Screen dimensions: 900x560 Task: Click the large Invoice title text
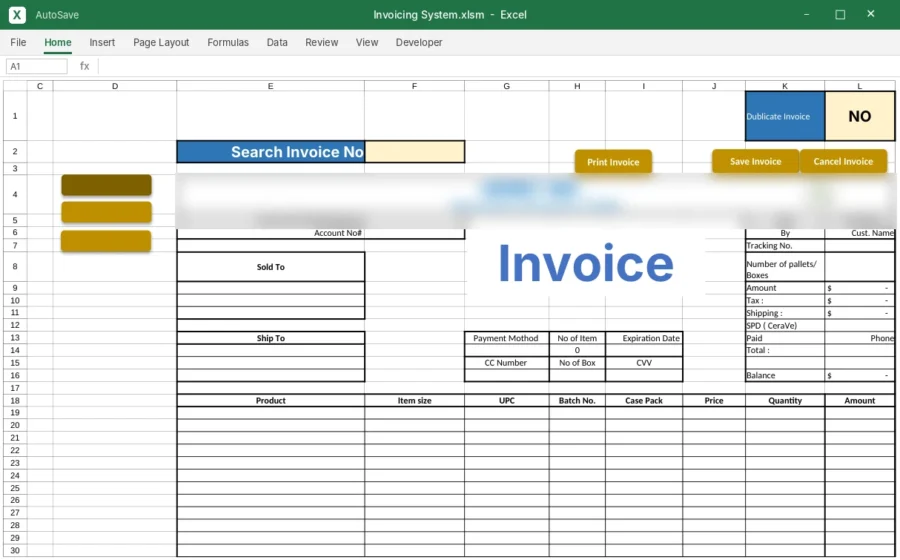point(585,263)
